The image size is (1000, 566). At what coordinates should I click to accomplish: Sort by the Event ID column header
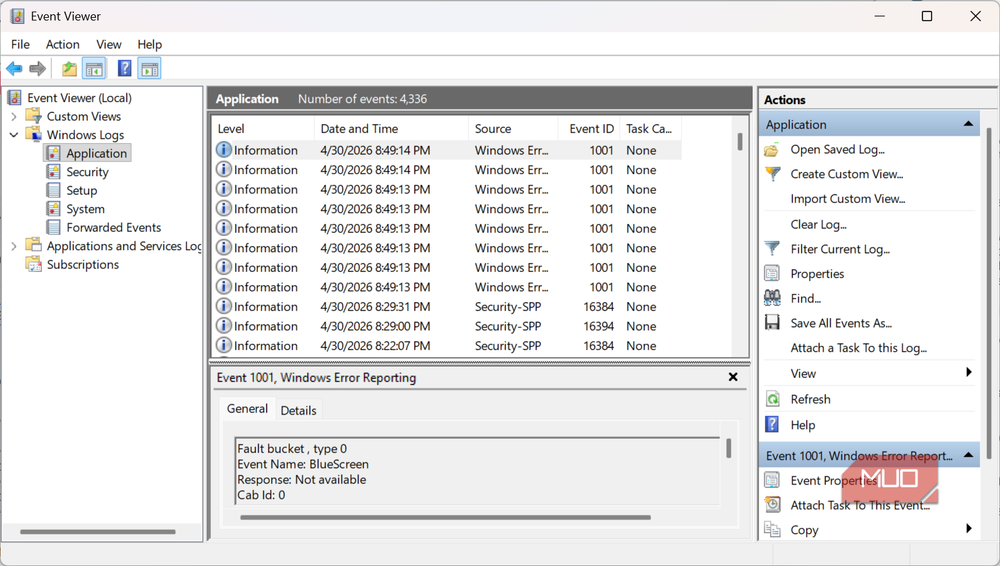(589, 129)
